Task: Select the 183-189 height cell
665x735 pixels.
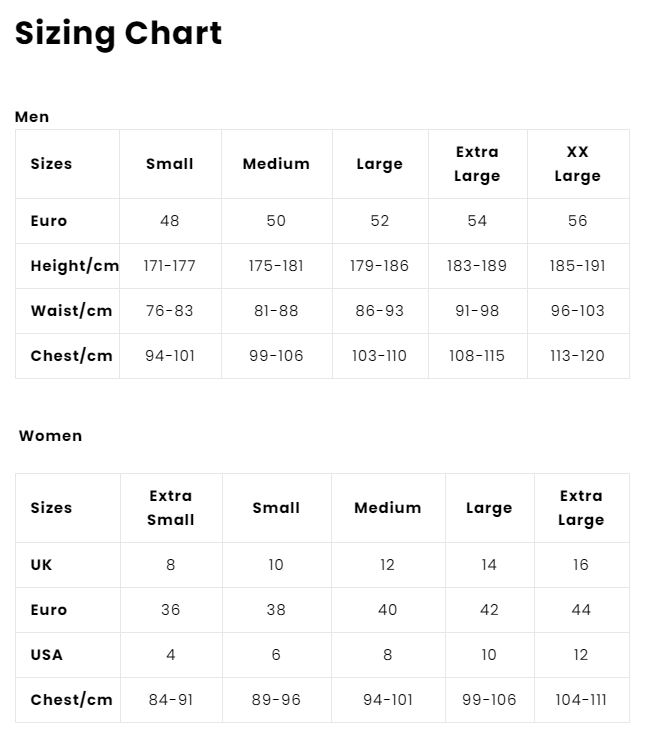Action: pos(477,266)
